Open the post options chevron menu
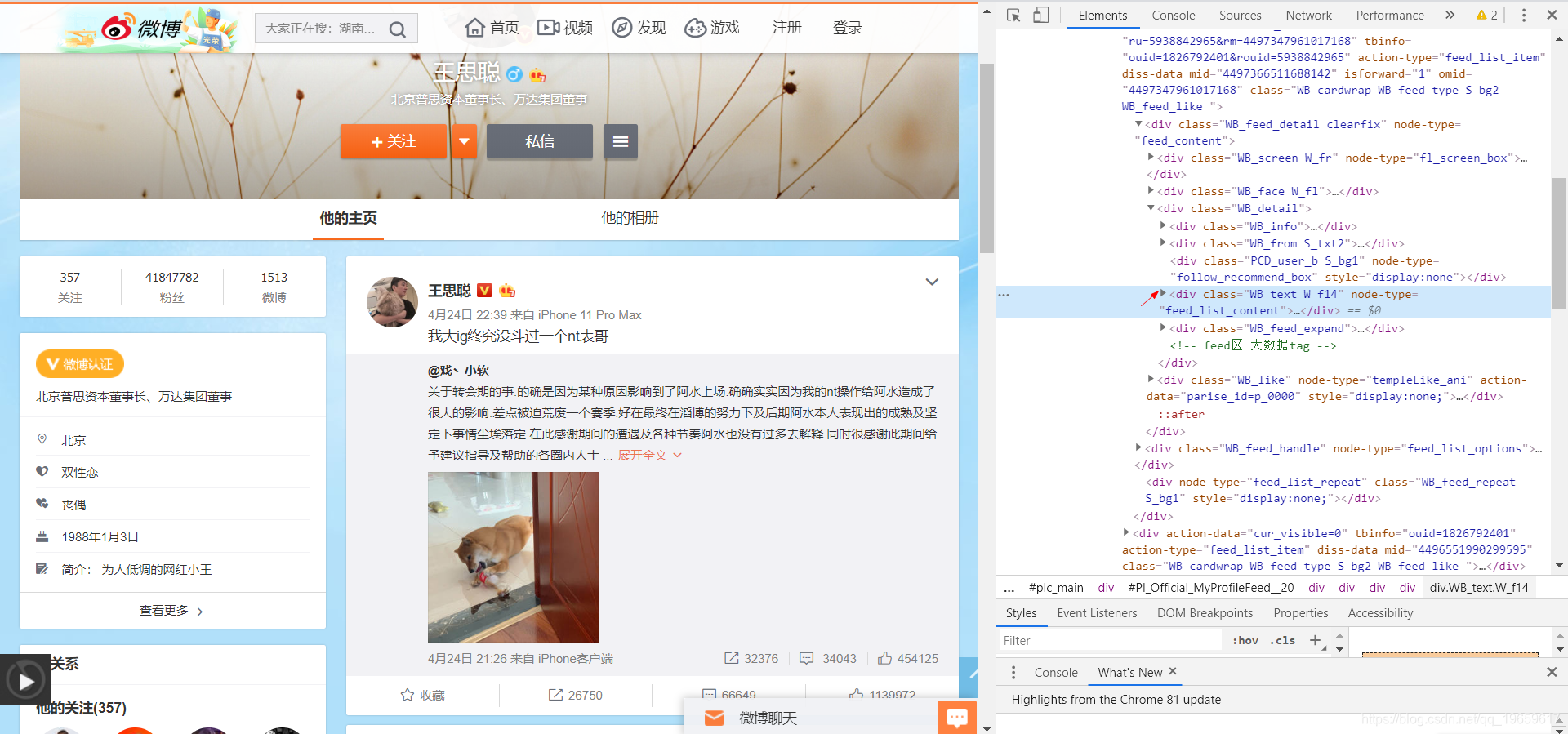1568x734 pixels. coord(932,282)
